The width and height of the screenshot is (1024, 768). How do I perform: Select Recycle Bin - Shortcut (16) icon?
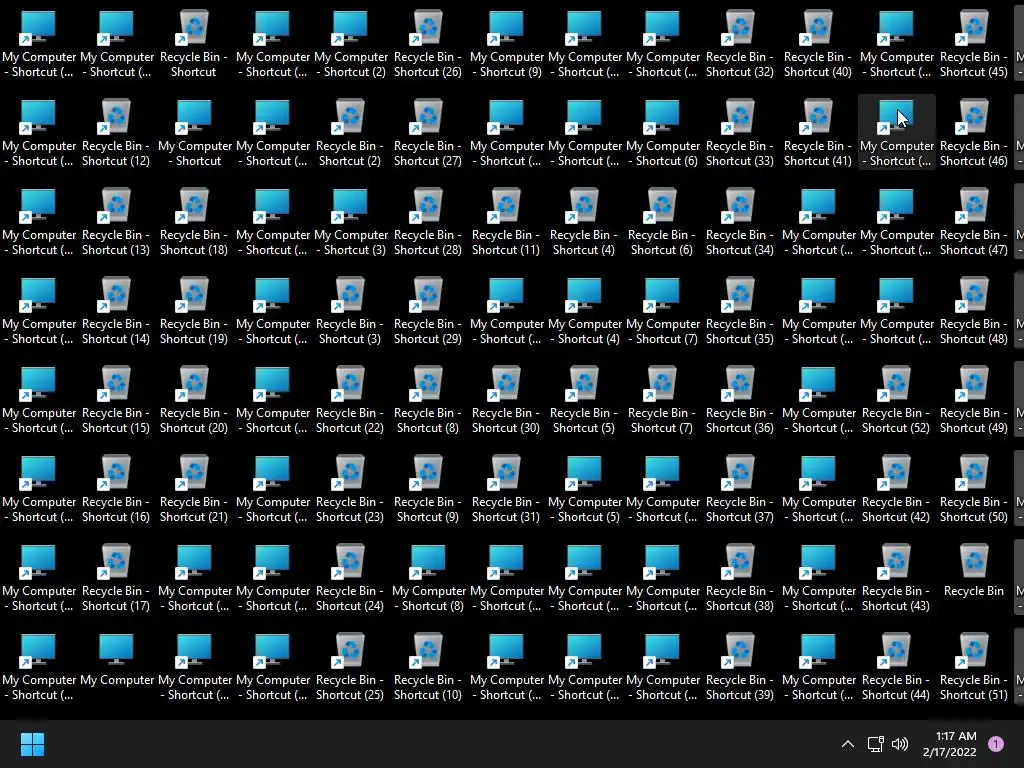(x=116, y=488)
